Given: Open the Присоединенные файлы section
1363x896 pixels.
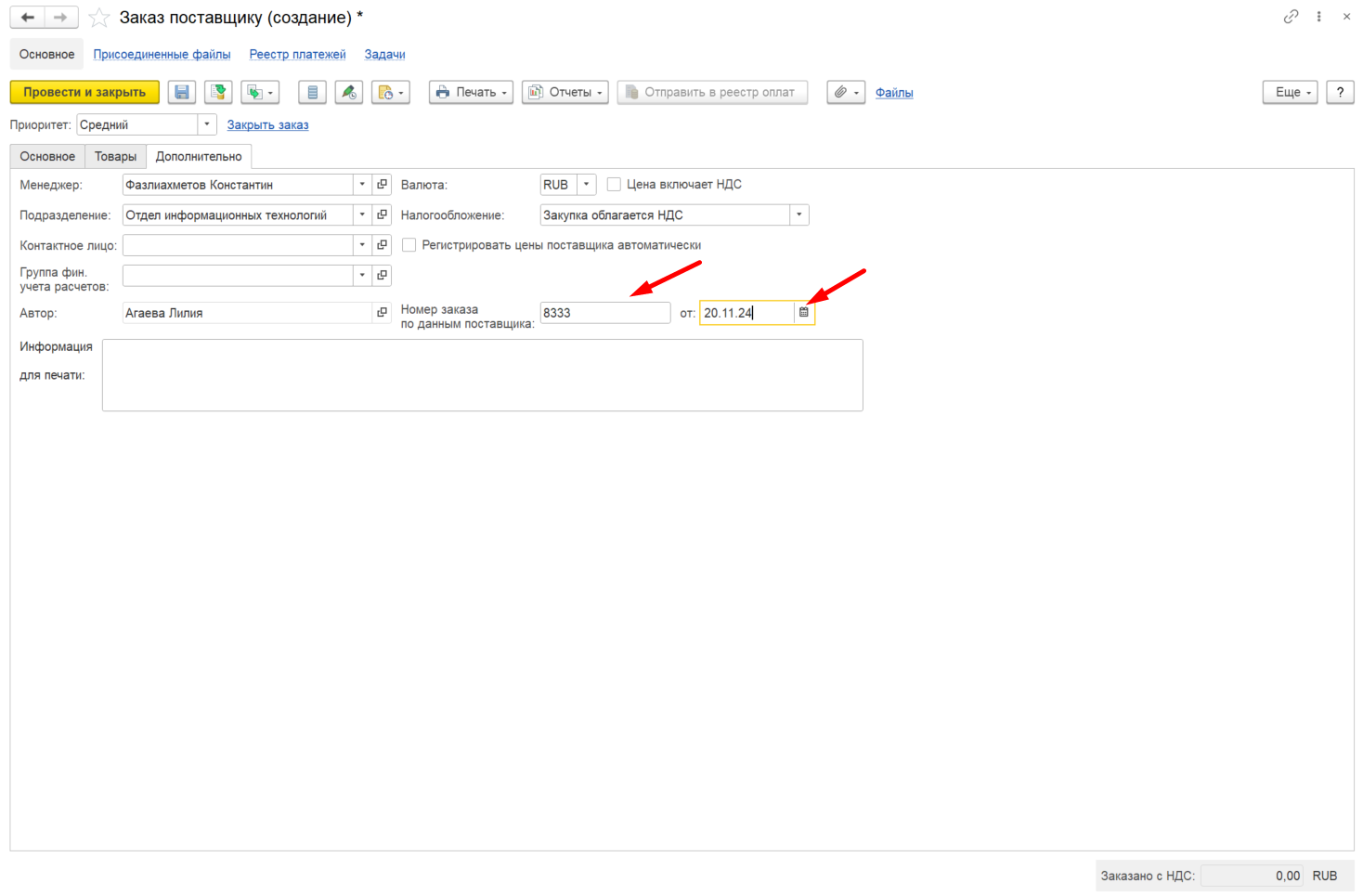Looking at the screenshot, I should click(x=162, y=55).
